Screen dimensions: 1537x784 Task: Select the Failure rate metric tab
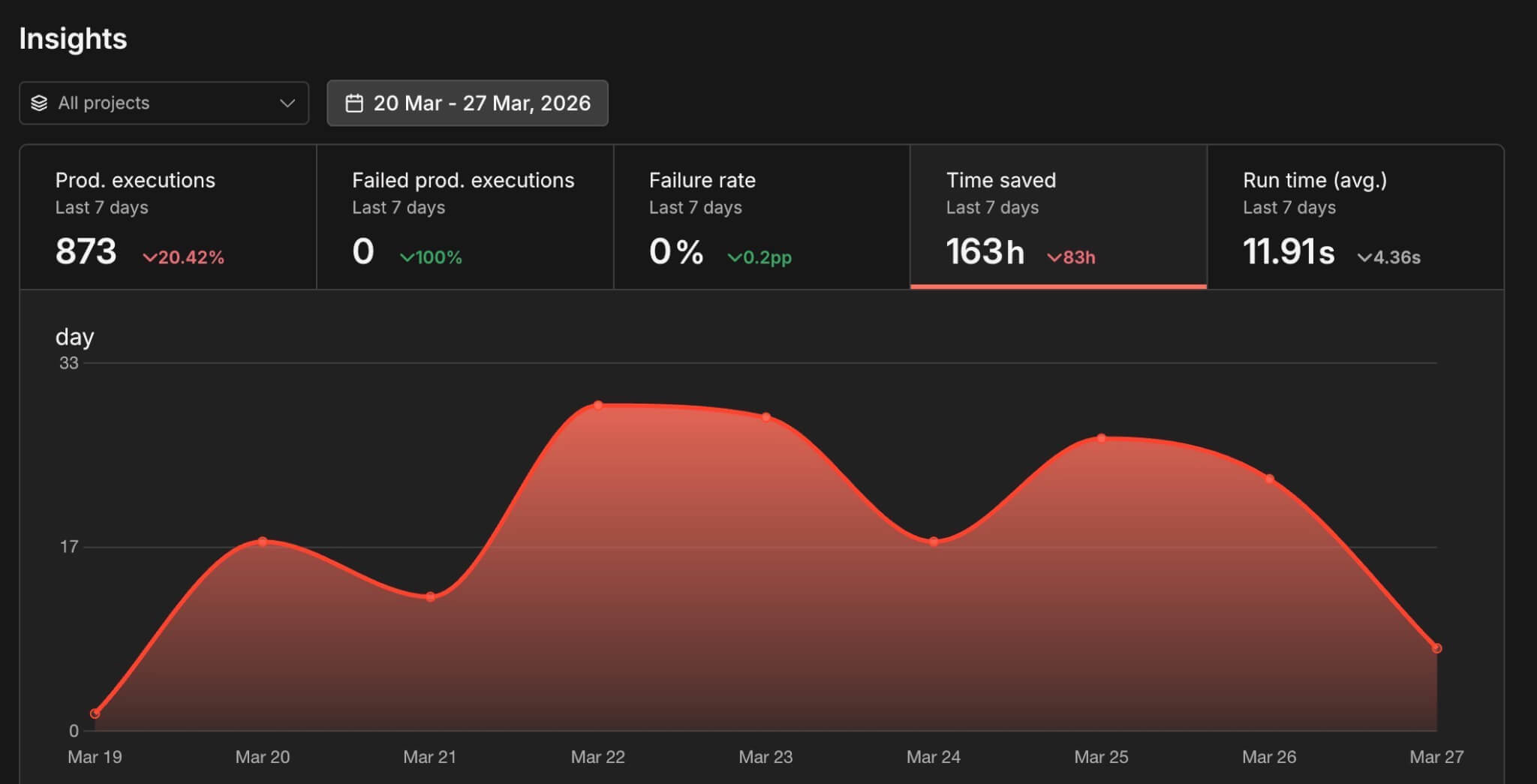[x=761, y=217]
